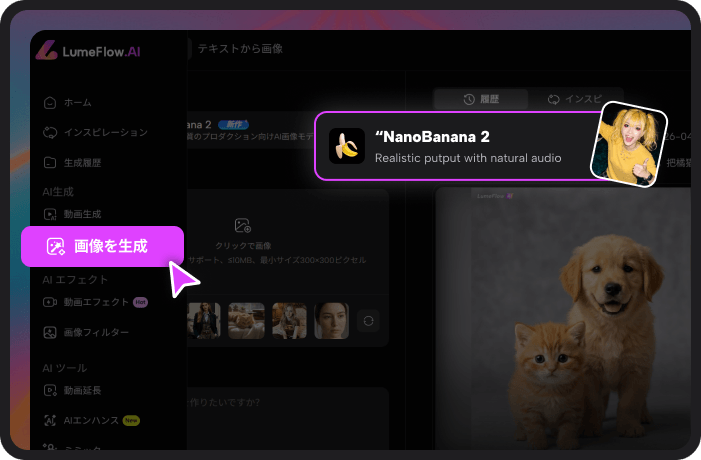Image resolution: width=701 pixels, height=460 pixels.
Task: Click the テキストから画像 header
Action: [x=241, y=49]
